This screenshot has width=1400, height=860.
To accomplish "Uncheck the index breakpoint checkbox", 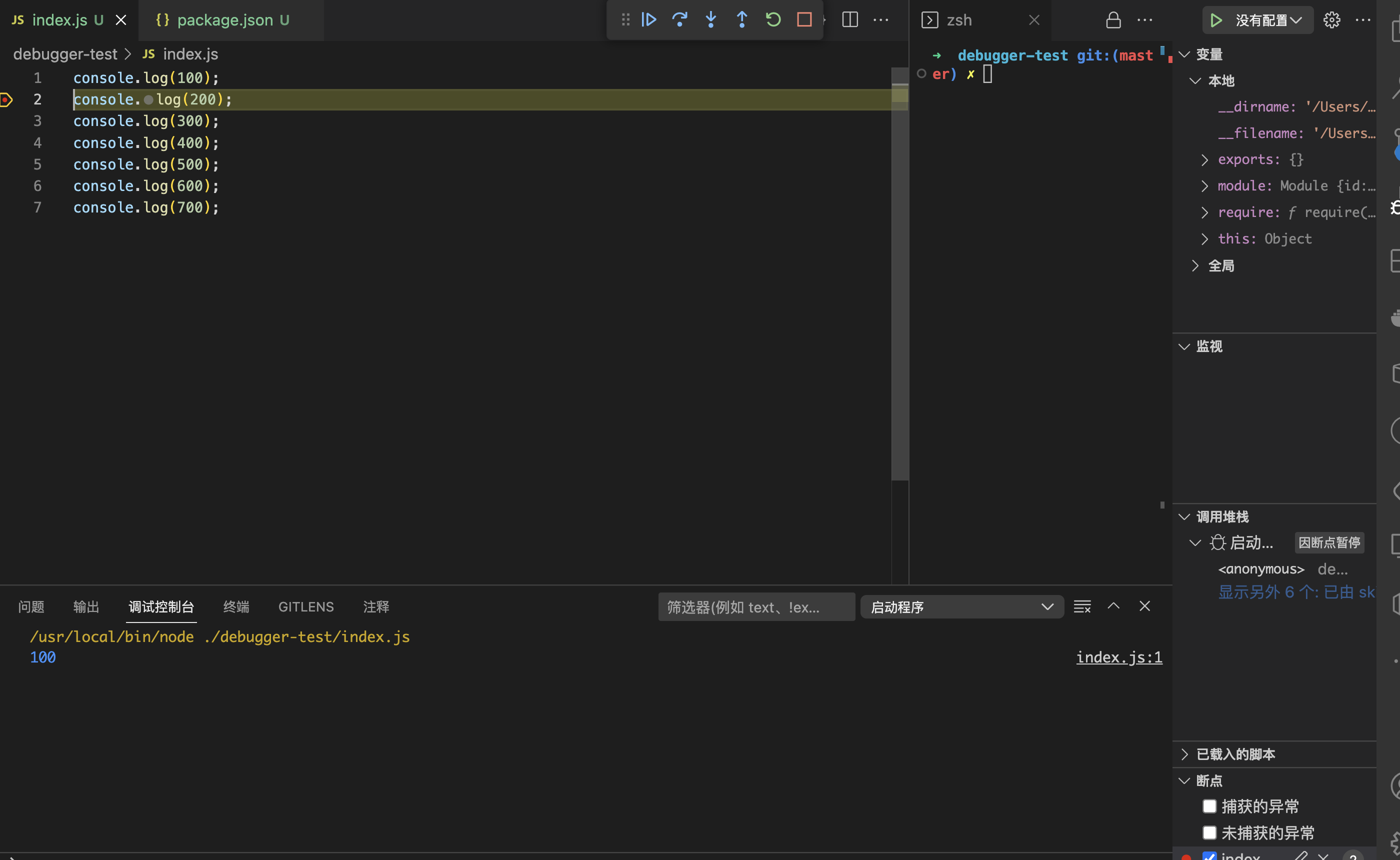I will tap(1209, 855).
